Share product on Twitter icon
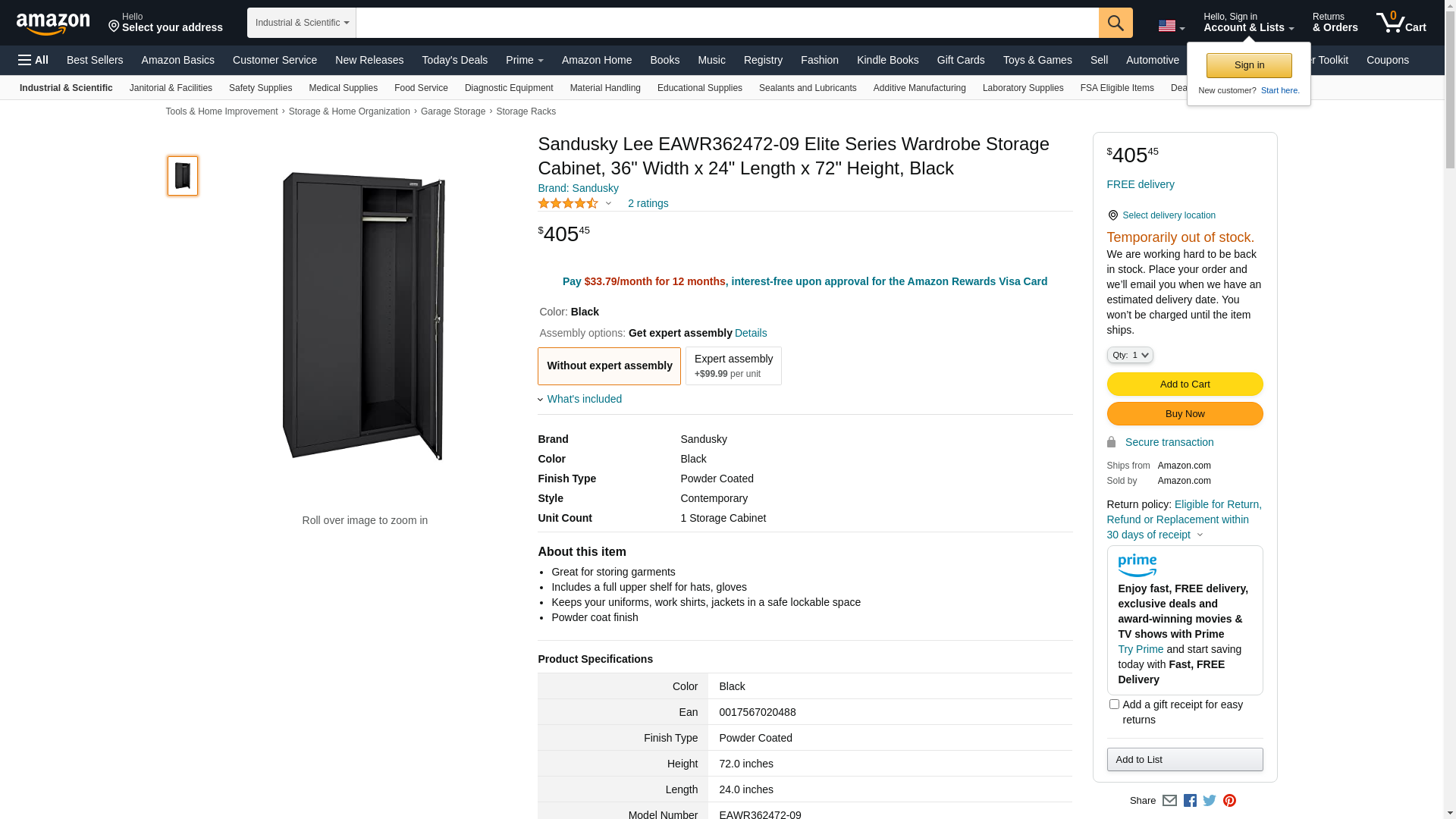 click(1210, 801)
